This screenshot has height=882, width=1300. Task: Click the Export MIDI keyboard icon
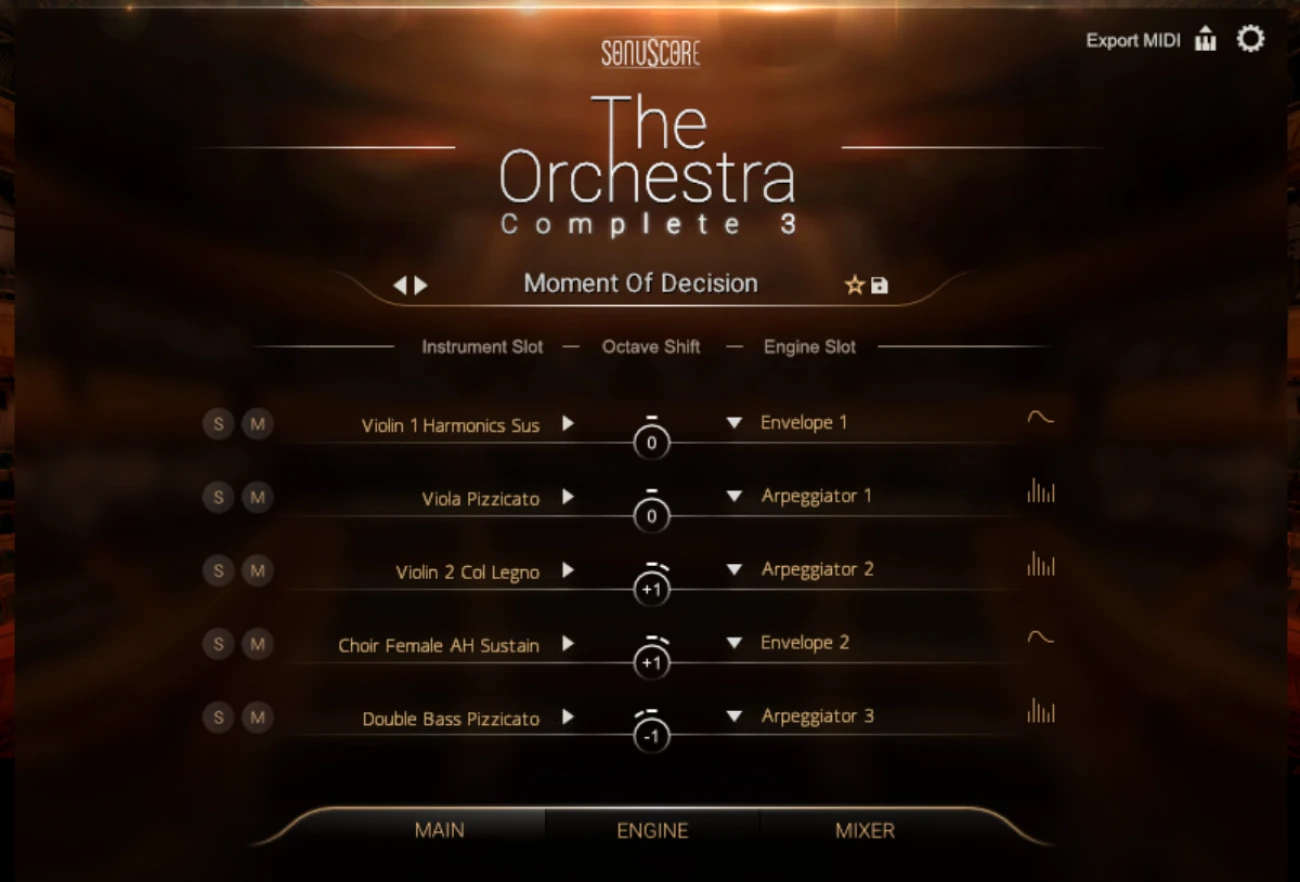click(1206, 40)
